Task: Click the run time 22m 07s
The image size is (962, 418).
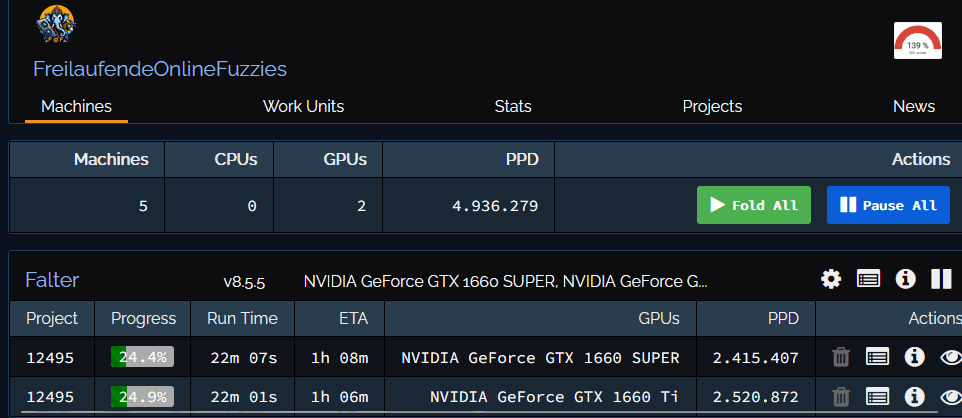Action: tap(242, 357)
